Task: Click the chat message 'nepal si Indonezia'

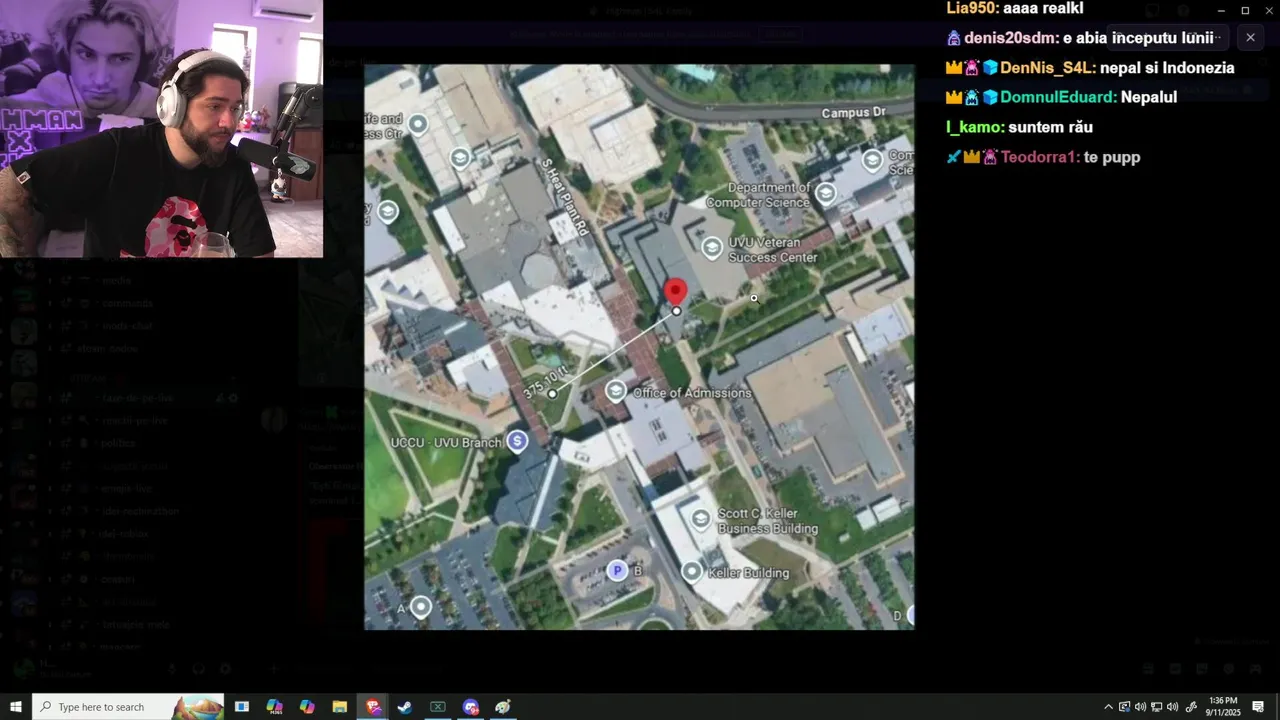Action: (x=1167, y=68)
